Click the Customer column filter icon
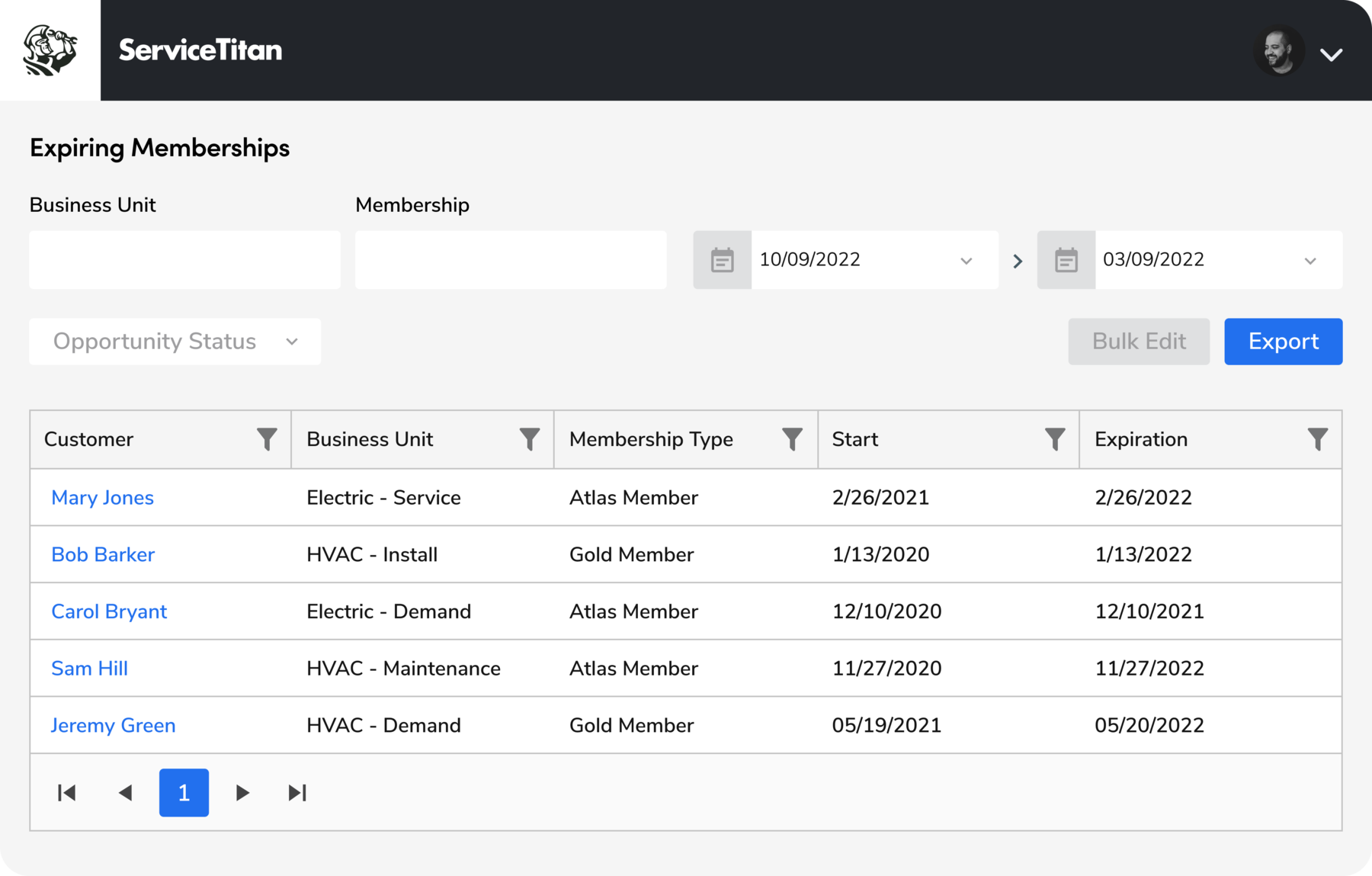1372x876 pixels. (x=266, y=439)
